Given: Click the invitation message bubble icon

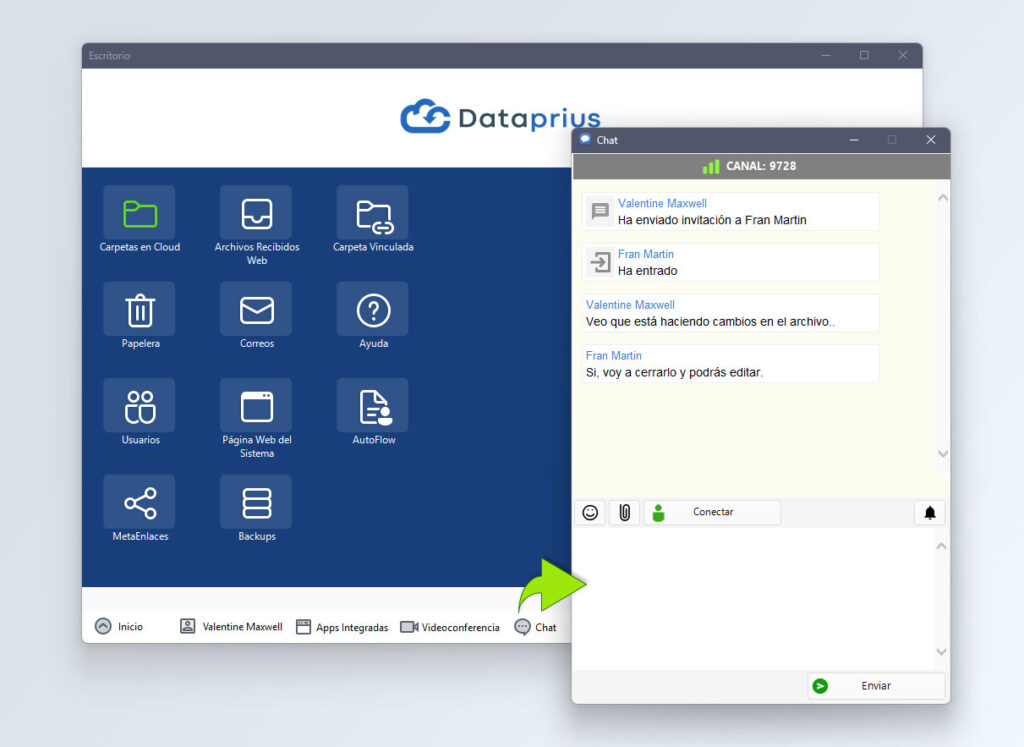Looking at the screenshot, I should pyautogui.click(x=600, y=211).
